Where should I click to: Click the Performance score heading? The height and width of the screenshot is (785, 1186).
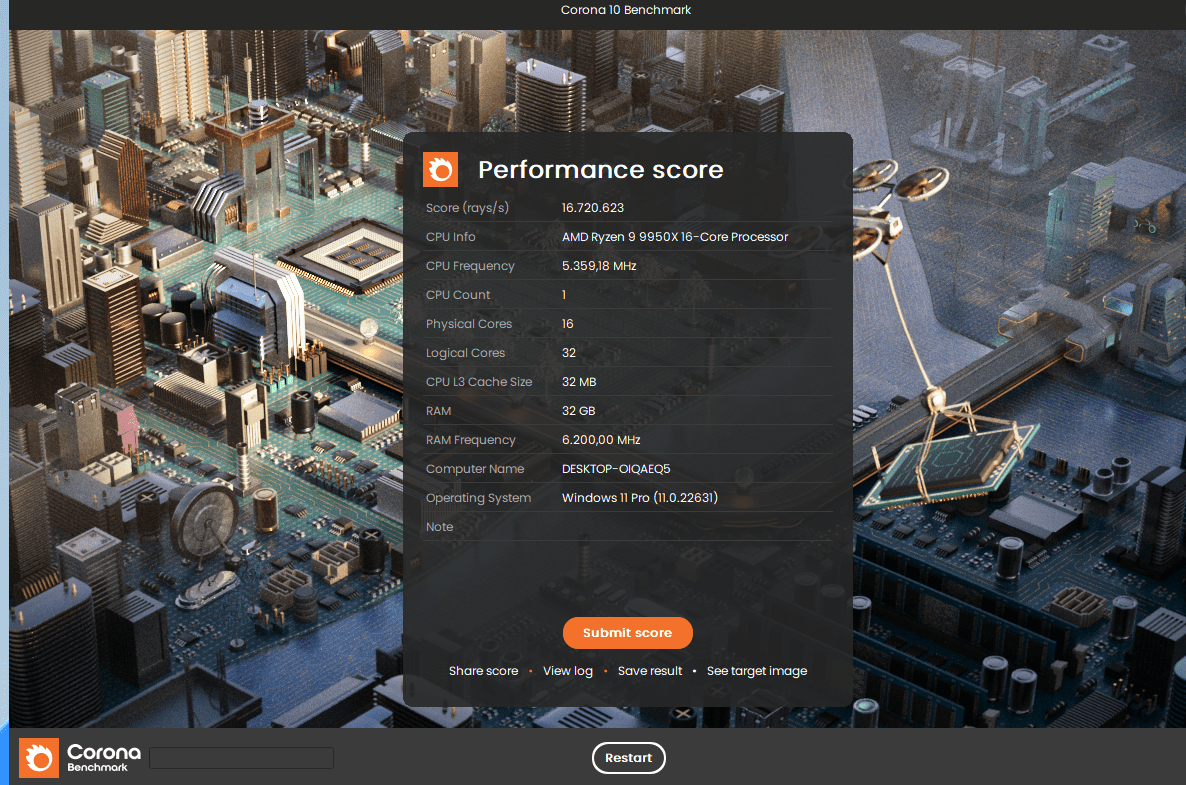coord(601,169)
